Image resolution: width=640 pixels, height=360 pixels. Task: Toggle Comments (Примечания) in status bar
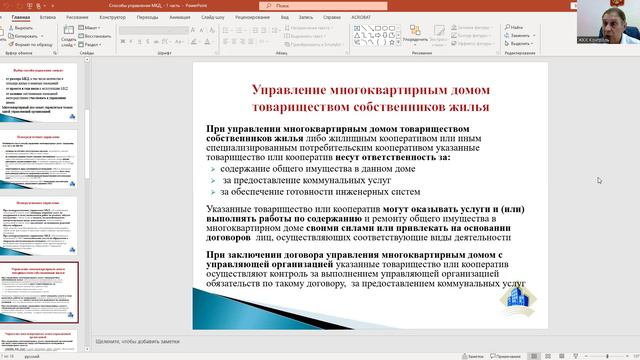pos(505,356)
